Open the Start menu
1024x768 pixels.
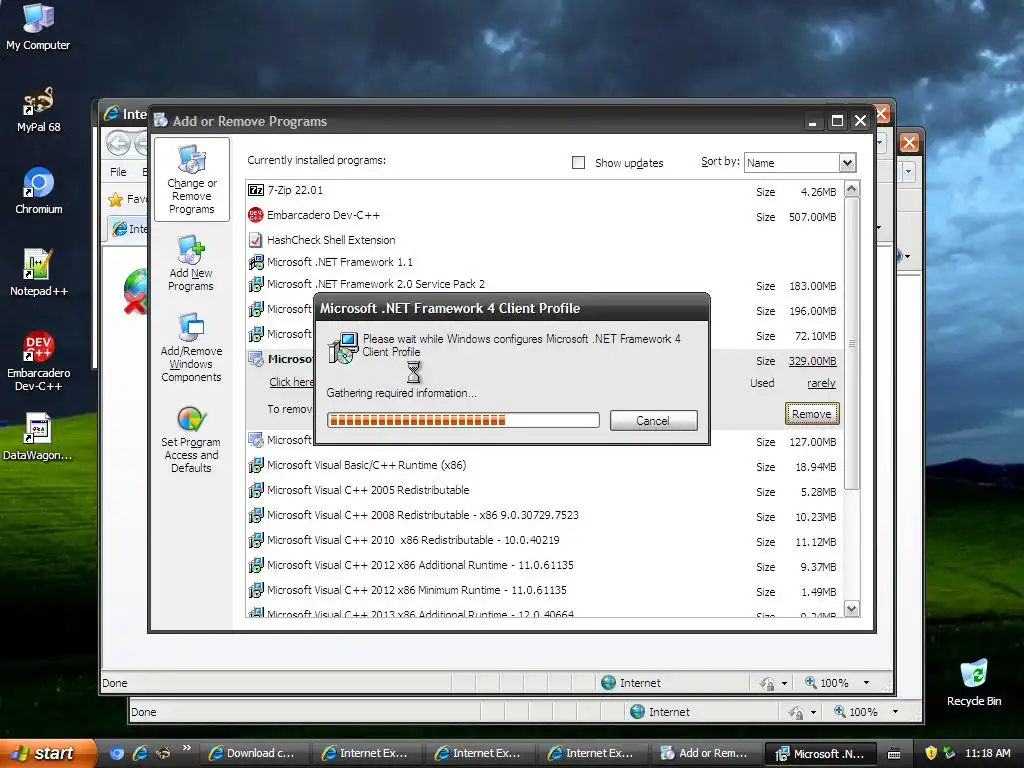click(46, 753)
